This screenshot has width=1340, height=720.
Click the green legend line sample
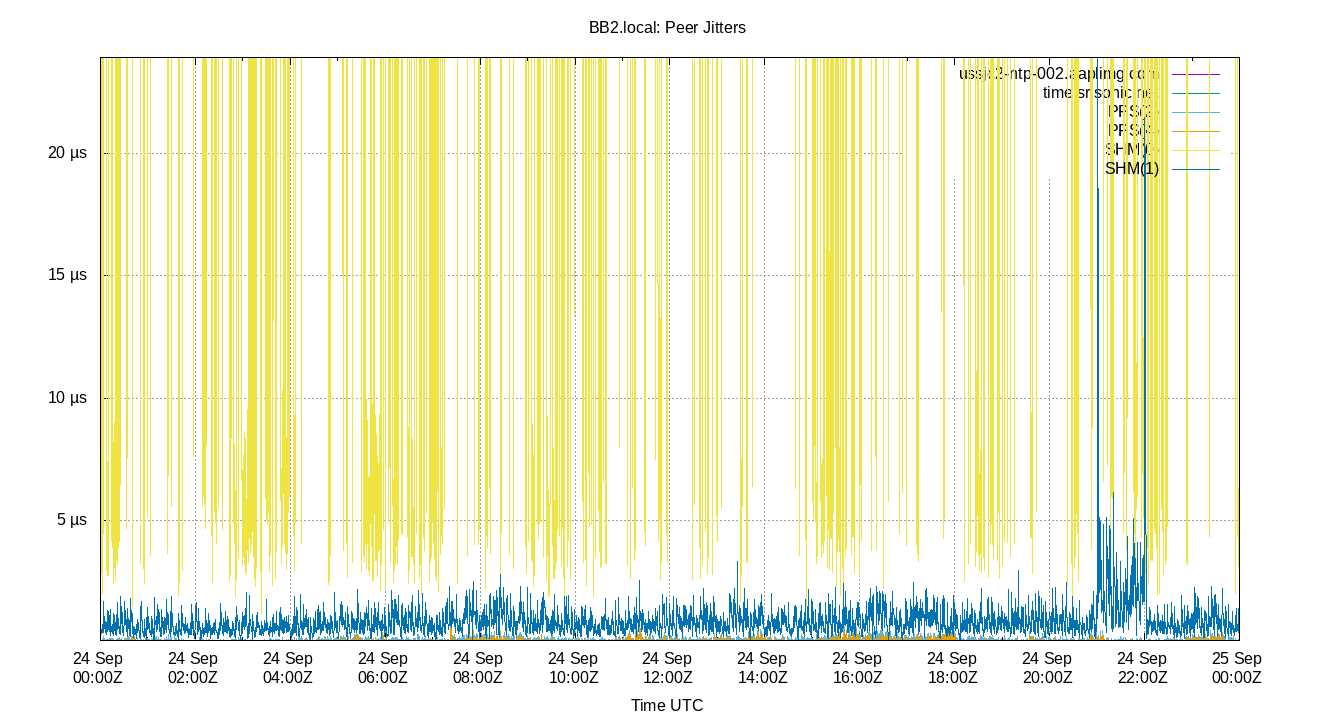pos(1195,93)
